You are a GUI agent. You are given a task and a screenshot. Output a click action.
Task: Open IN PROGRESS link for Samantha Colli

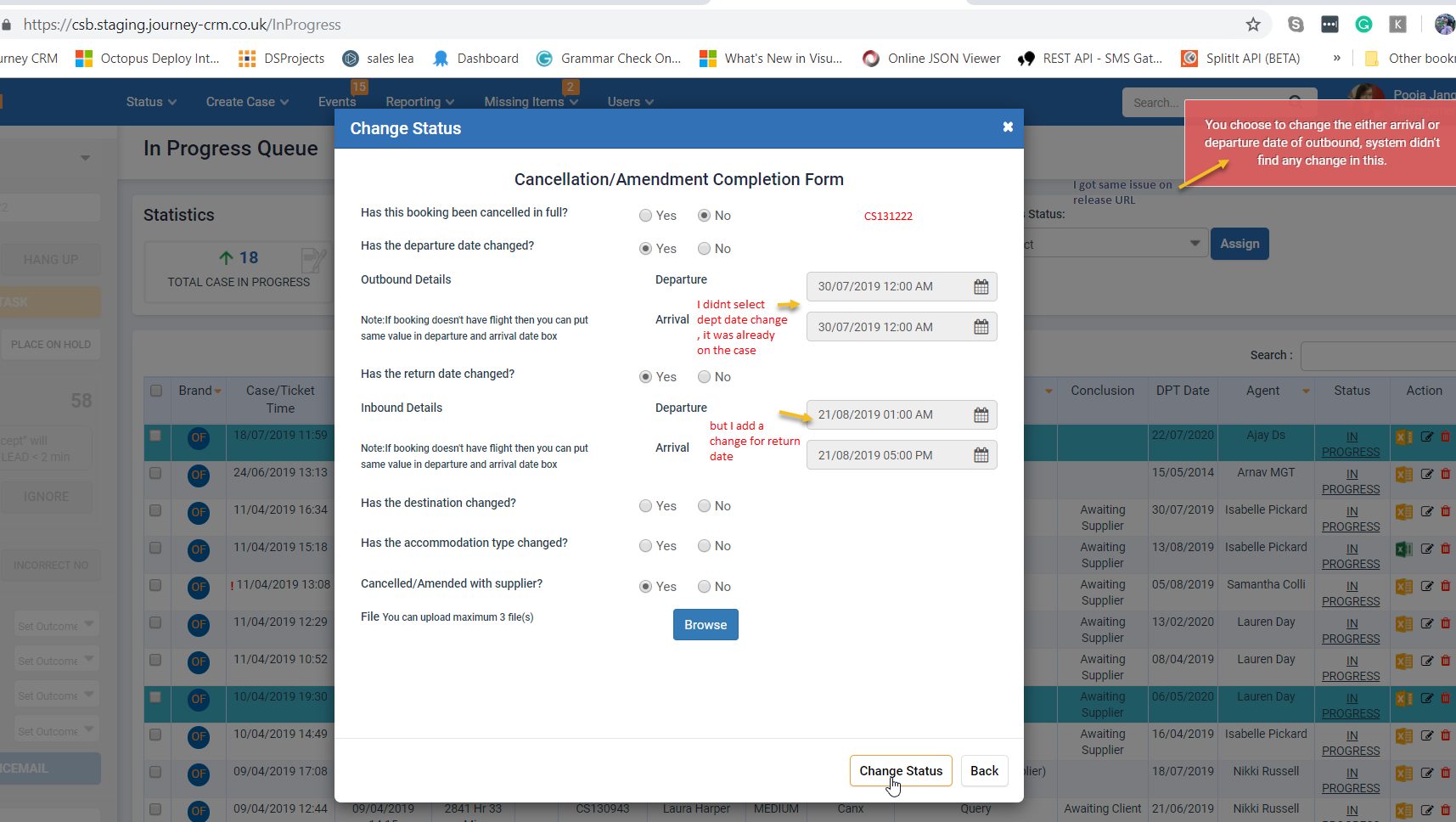(1351, 594)
